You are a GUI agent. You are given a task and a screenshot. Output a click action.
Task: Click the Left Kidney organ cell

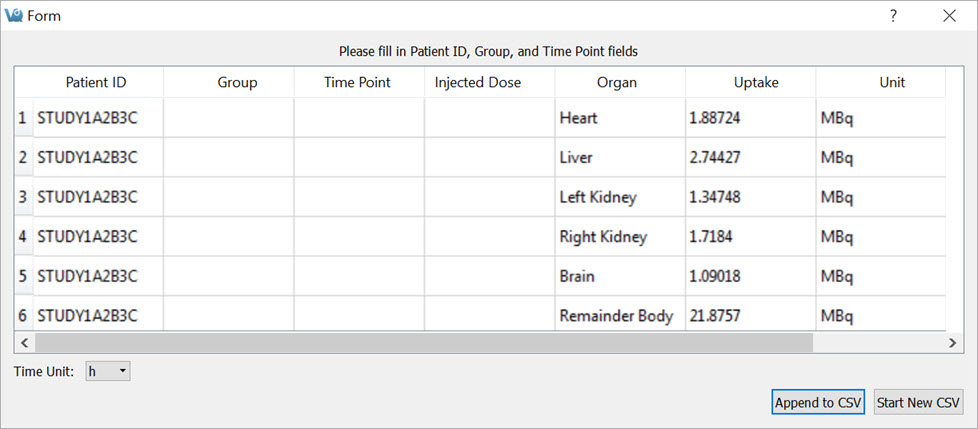pos(619,198)
